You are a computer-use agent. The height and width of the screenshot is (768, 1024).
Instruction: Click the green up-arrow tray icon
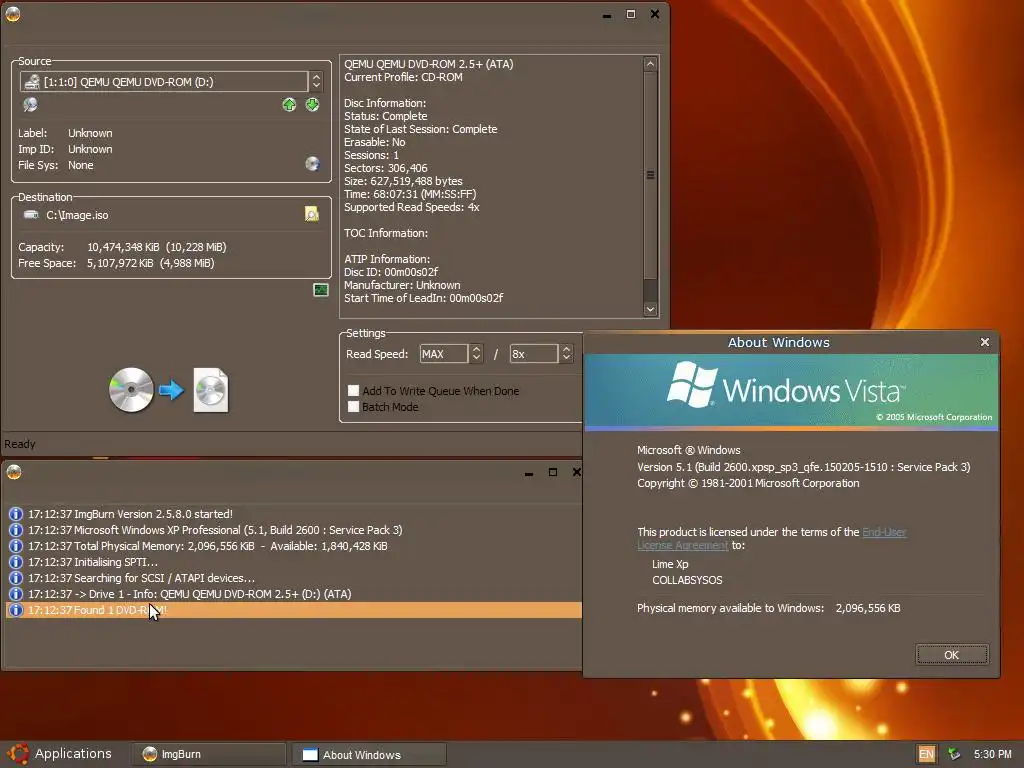pos(289,104)
